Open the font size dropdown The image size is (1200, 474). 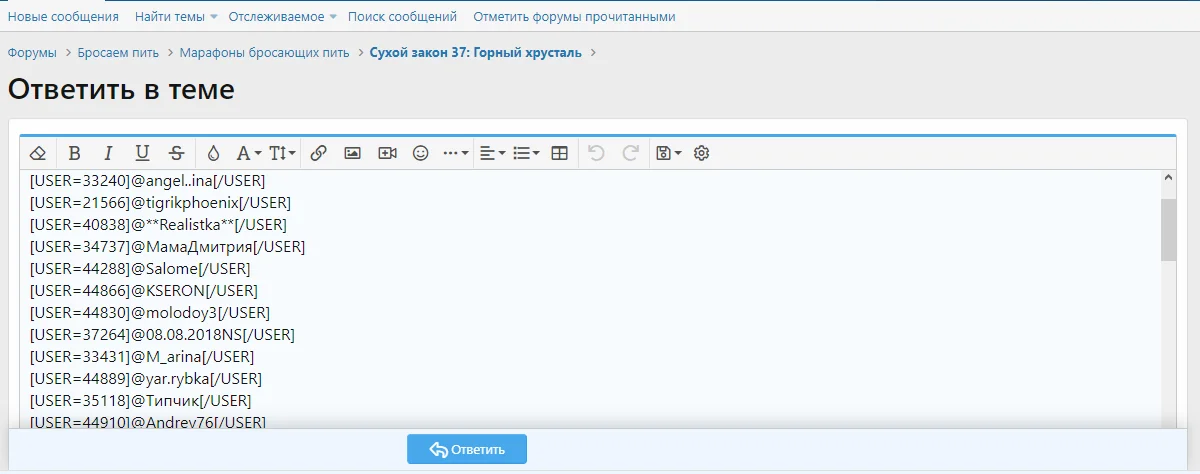[283, 153]
